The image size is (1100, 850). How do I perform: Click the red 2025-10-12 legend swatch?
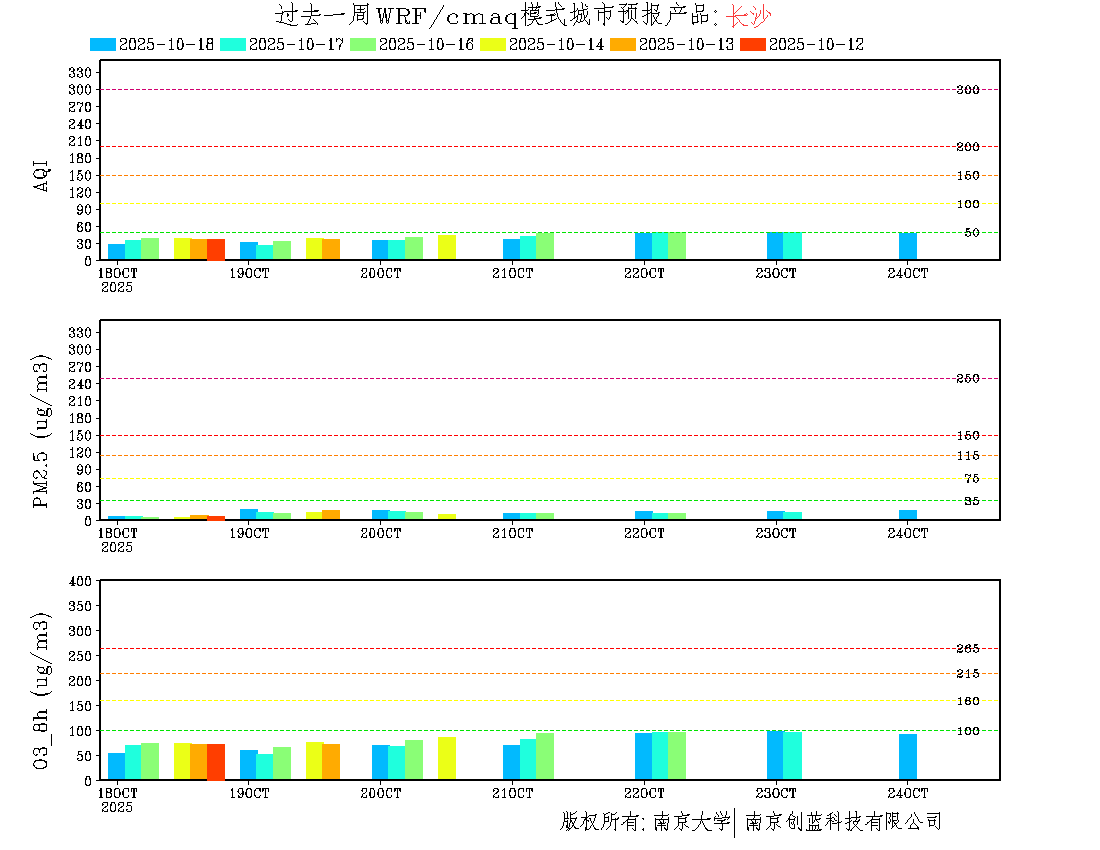(753, 45)
